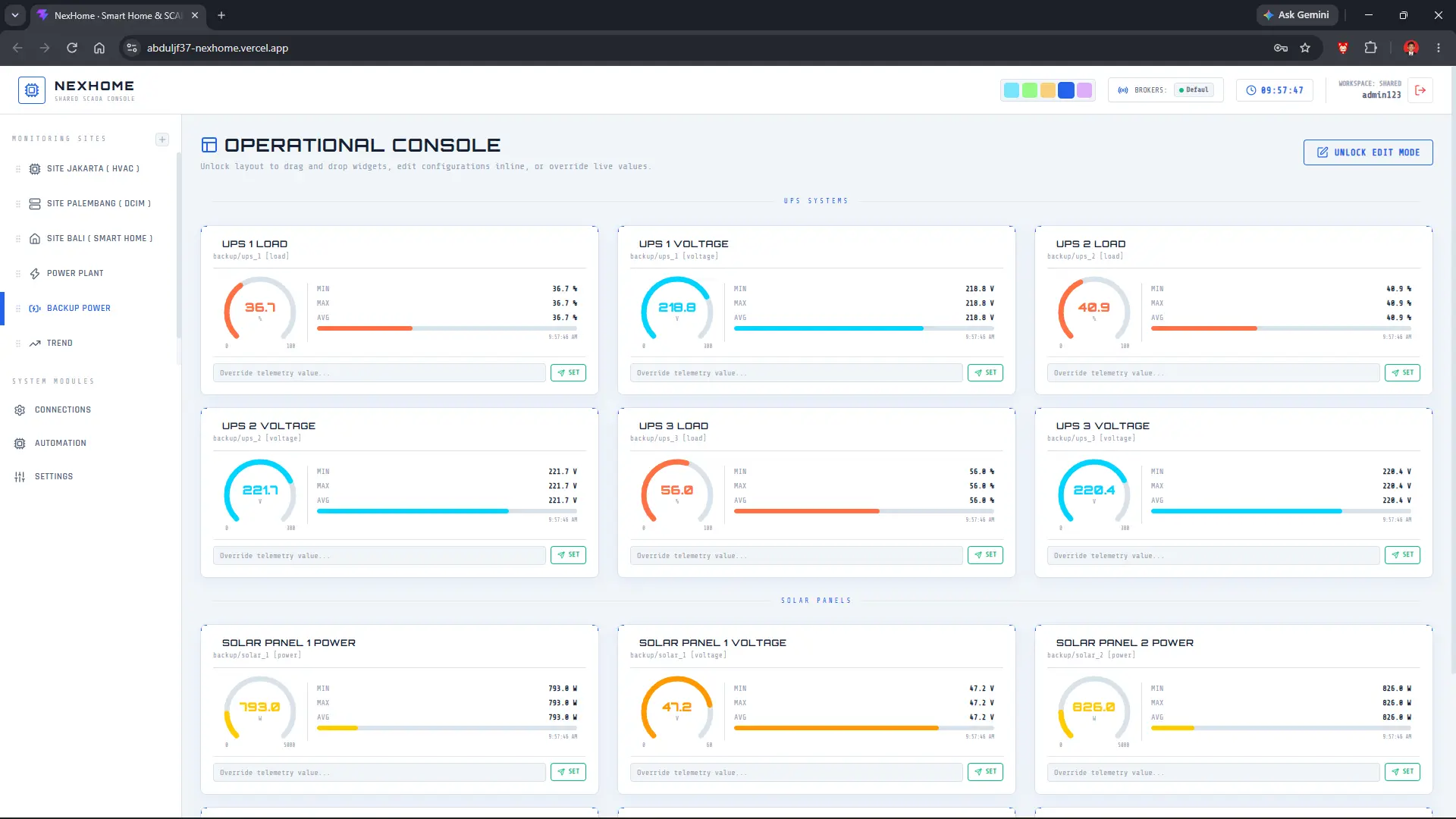Click the Automation chip icon in sidebar

click(20, 444)
